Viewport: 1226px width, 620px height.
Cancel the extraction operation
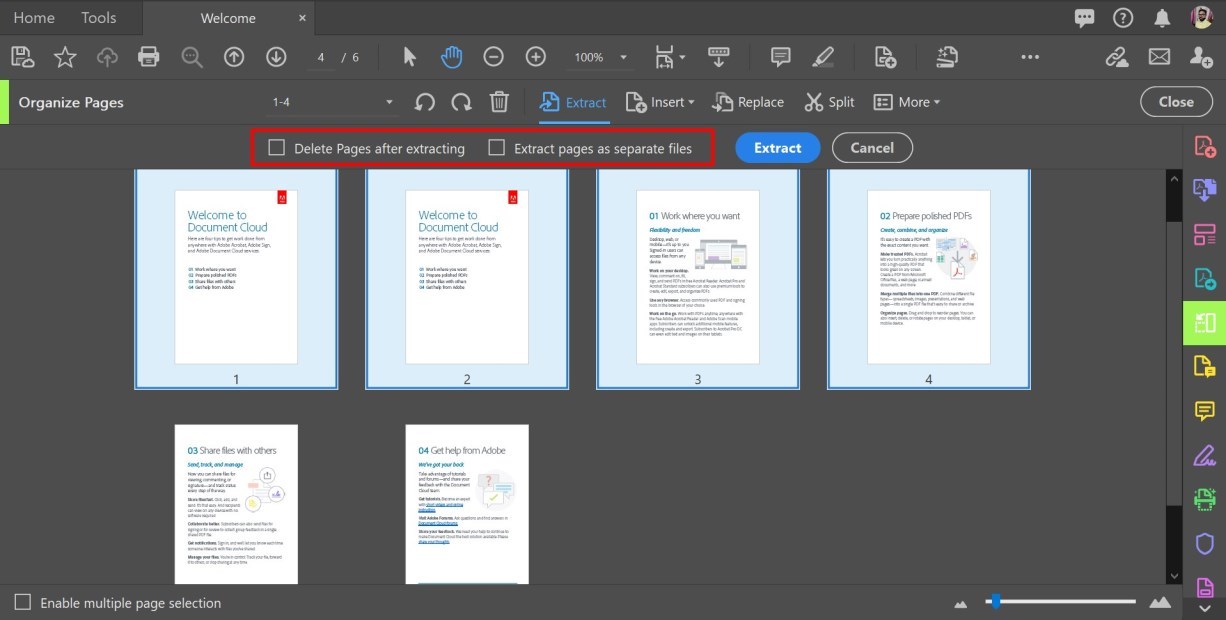tap(871, 147)
